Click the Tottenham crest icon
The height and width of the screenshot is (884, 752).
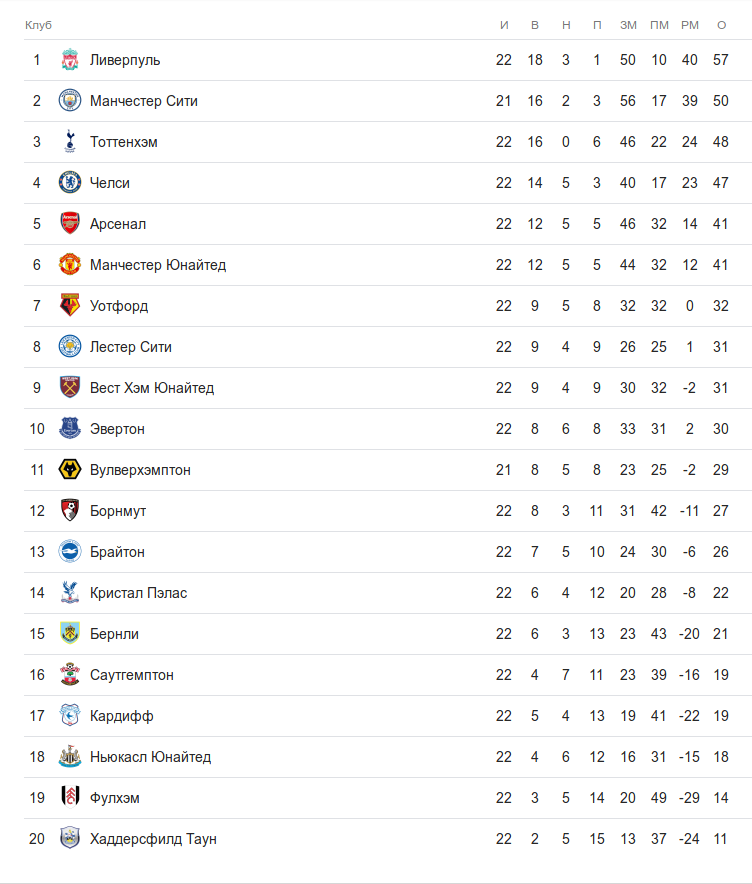(x=69, y=142)
